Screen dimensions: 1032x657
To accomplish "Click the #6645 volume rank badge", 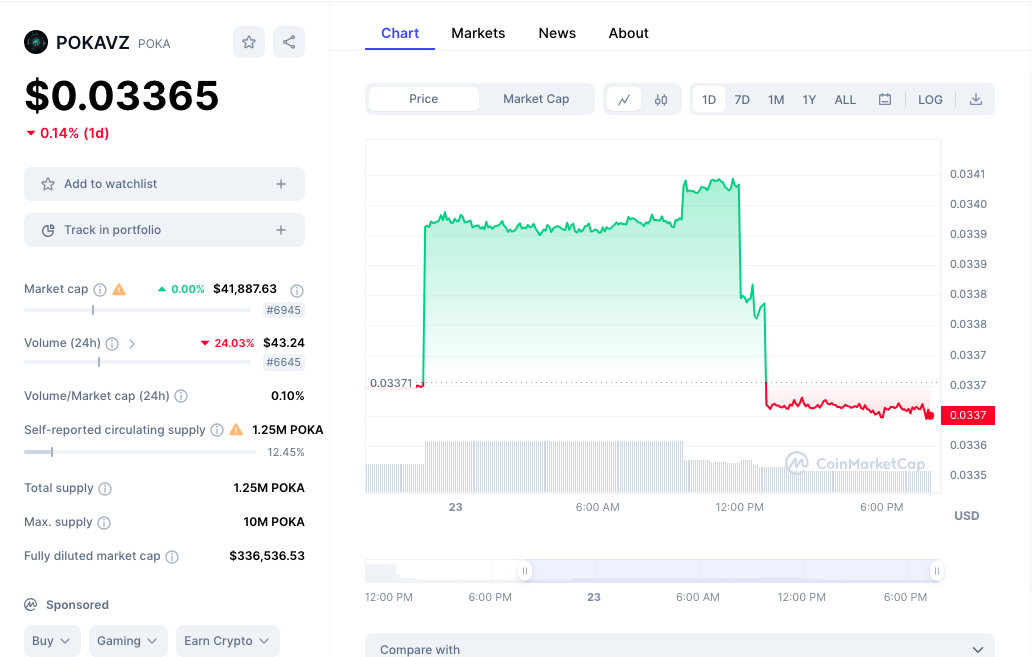I will pos(284,362).
